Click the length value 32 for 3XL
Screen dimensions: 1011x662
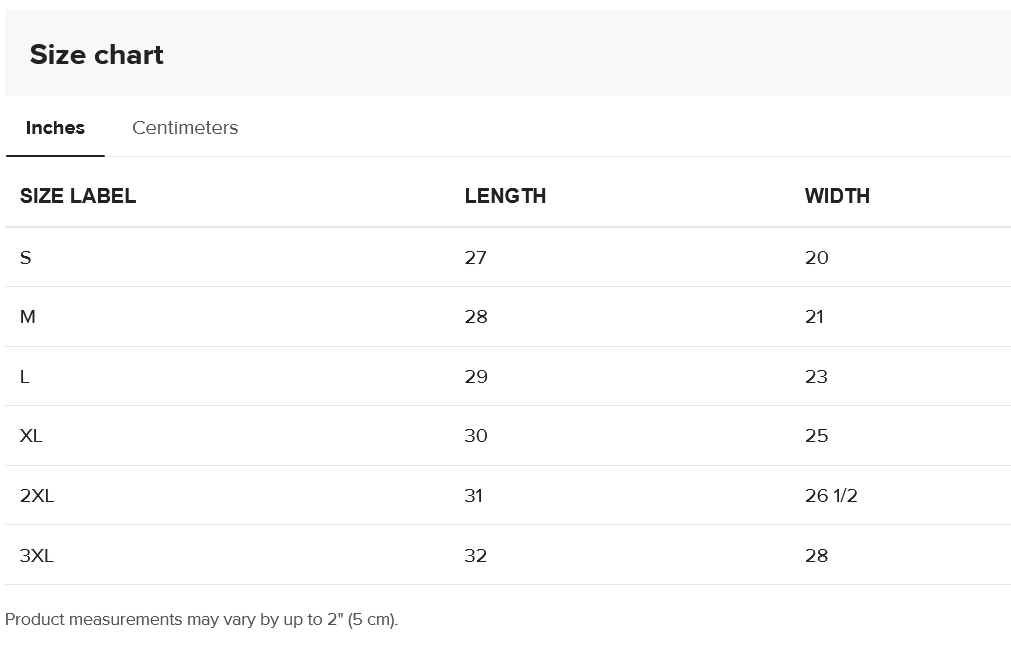tap(476, 556)
